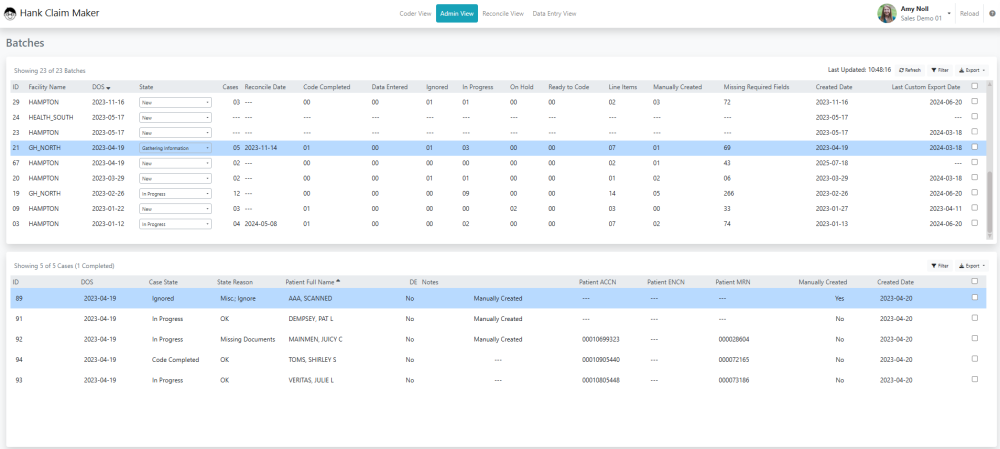1000x449 pixels.
Task: Tick the checkbox for batch 21 GH_NORTH
Action: (975, 147)
